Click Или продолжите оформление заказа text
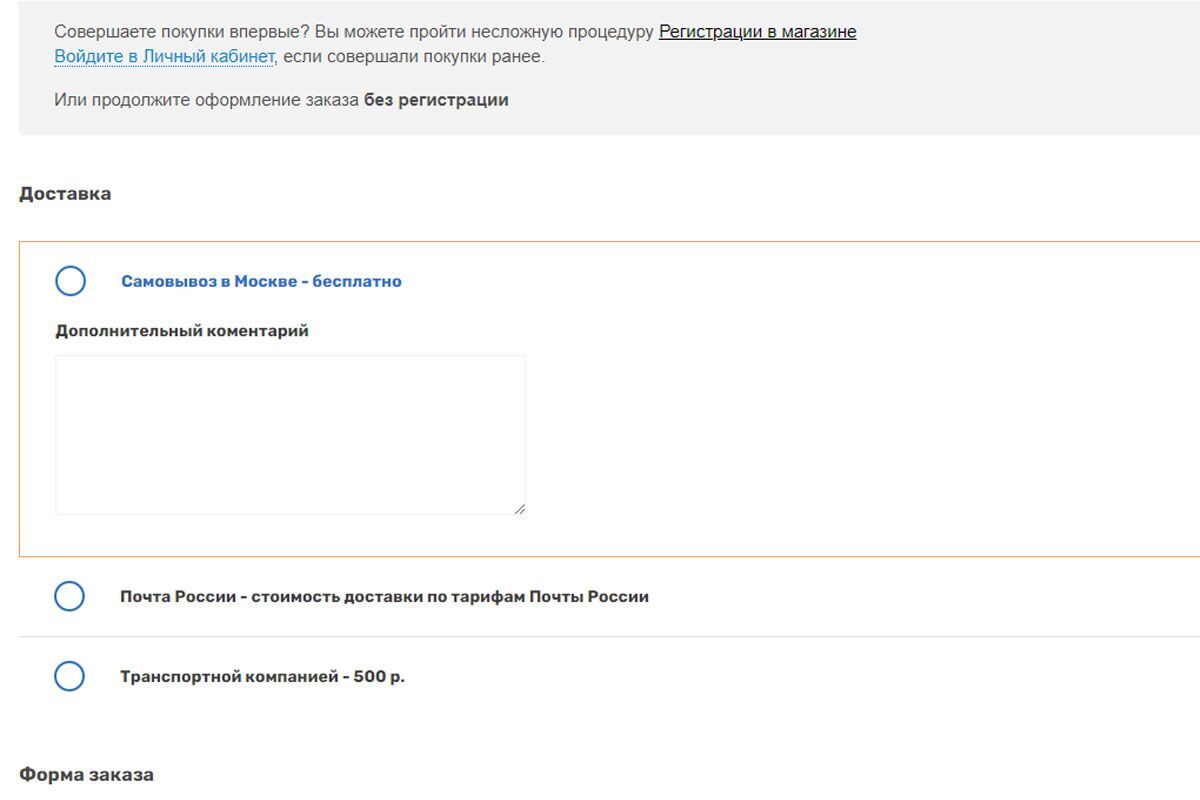Screen dimensions: 1200x800 [206, 100]
